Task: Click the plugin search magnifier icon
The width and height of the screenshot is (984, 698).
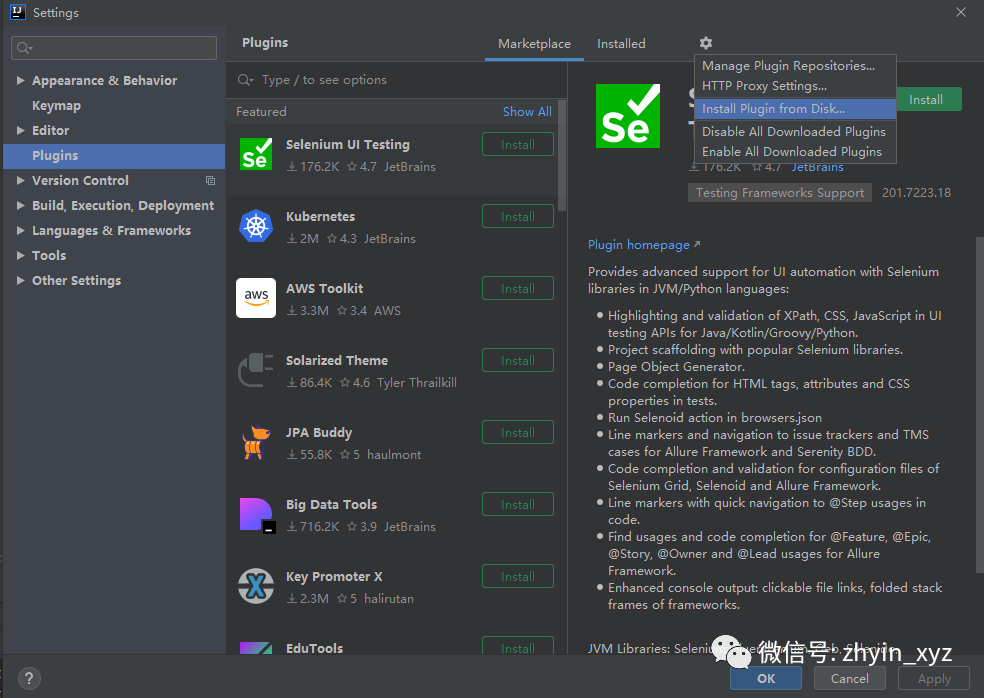Action: coord(245,80)
